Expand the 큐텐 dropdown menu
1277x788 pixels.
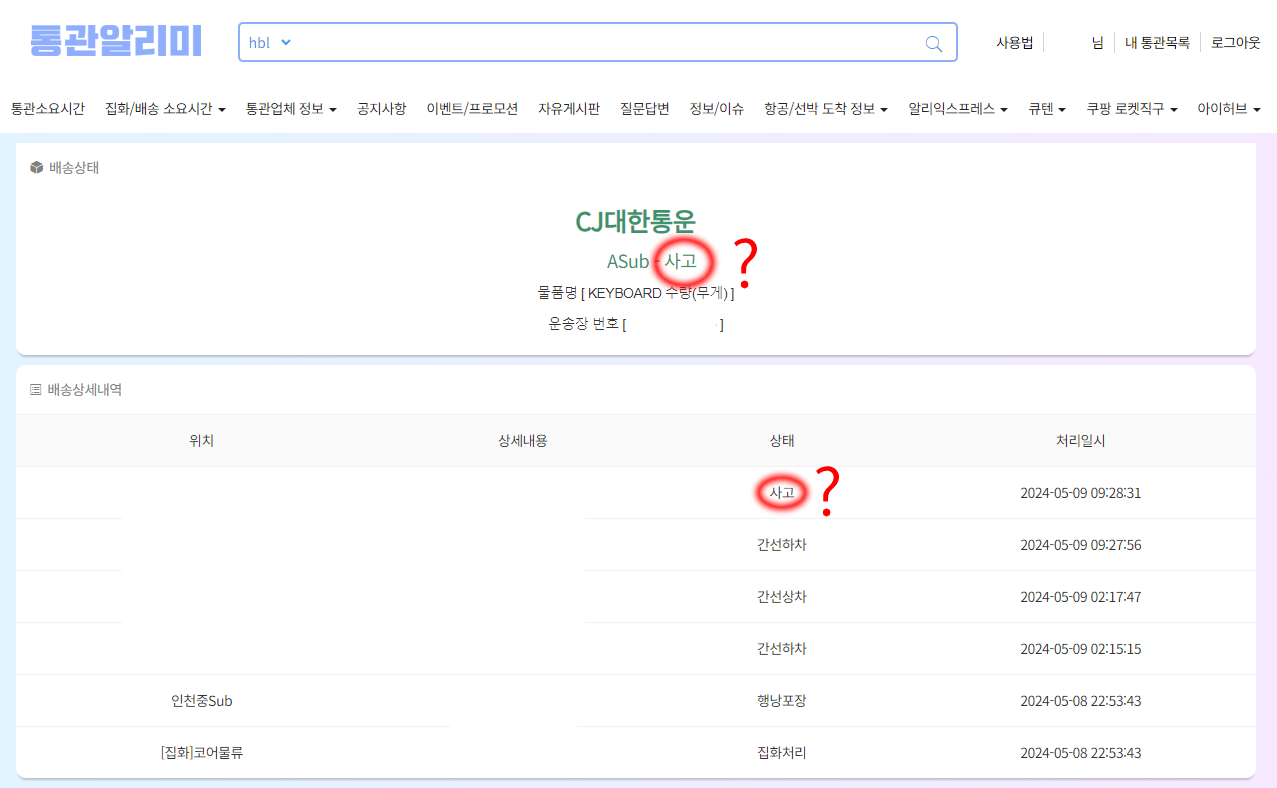1047,108
